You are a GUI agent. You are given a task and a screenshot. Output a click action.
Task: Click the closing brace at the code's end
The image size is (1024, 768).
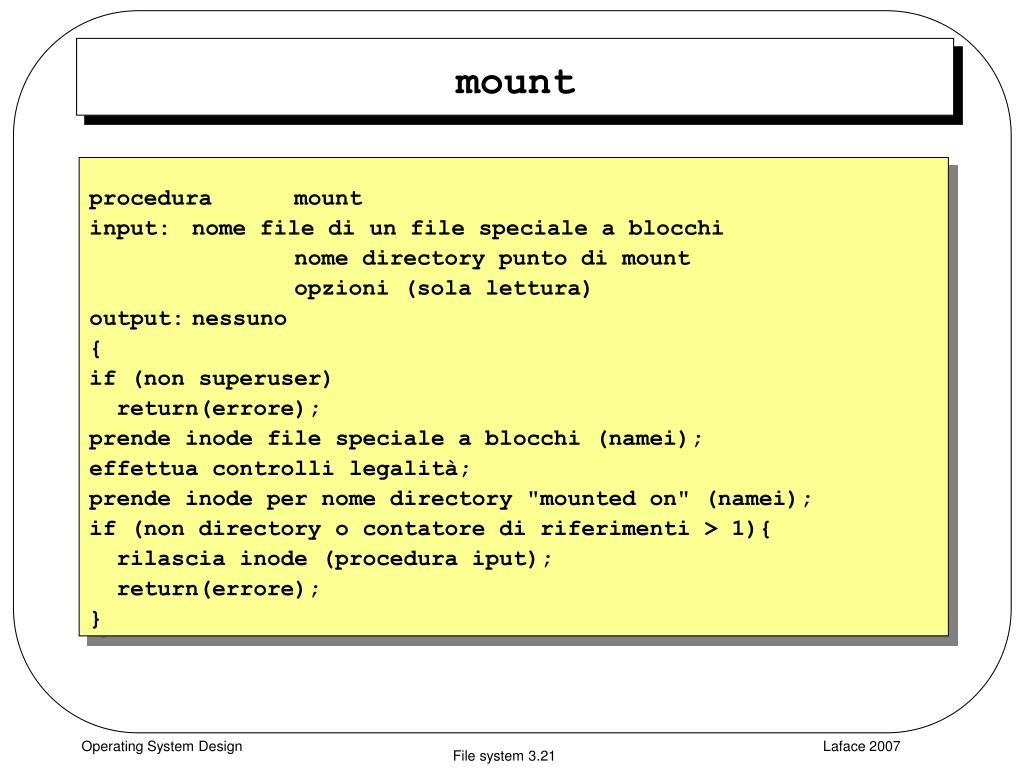(96, 618)
